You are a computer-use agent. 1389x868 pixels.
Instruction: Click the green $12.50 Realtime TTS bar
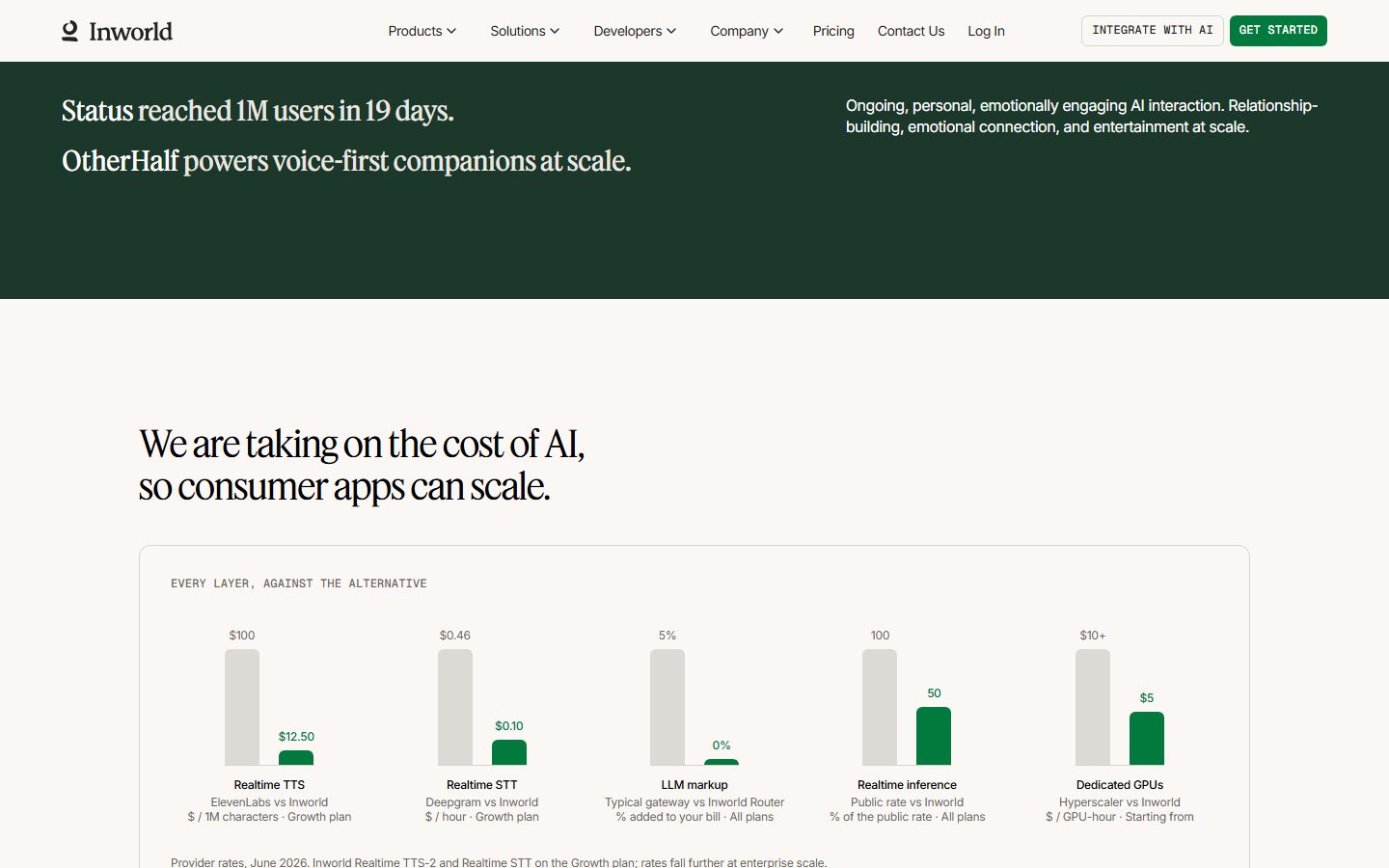click(x=296, y=758)
